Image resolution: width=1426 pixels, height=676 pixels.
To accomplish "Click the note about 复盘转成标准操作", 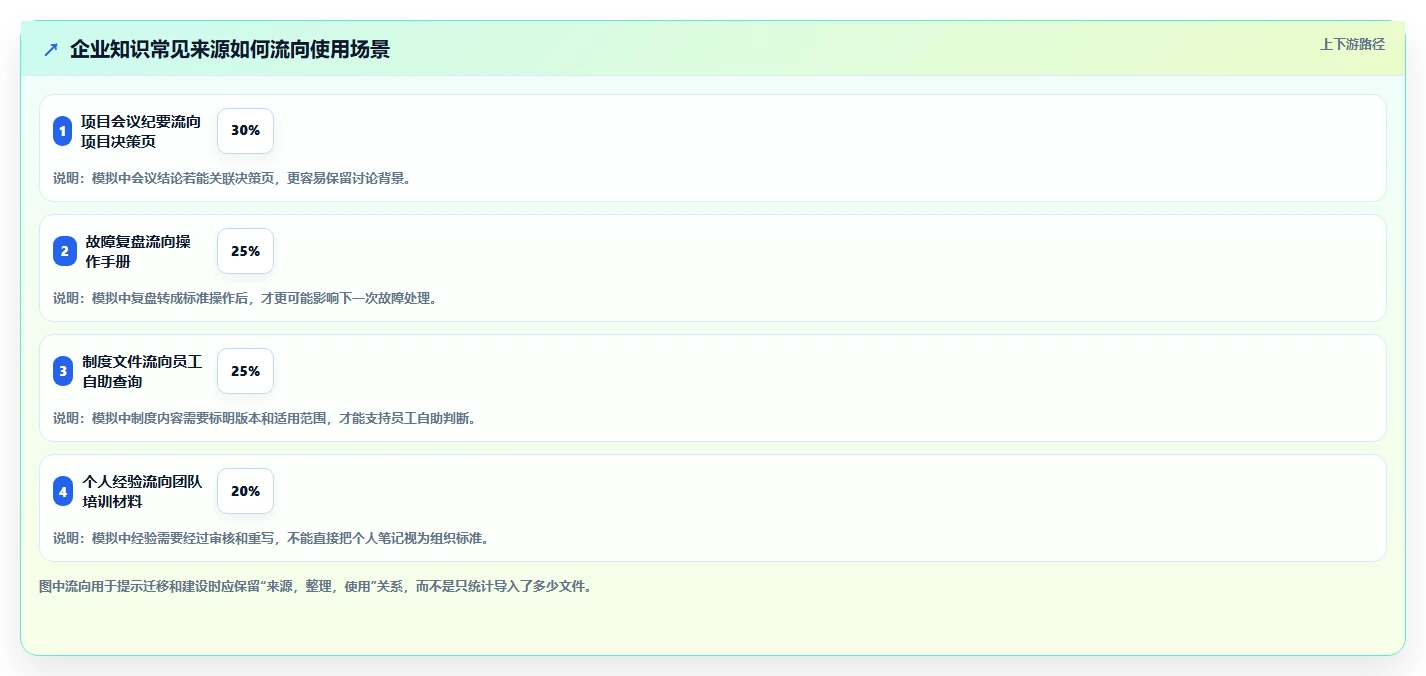I will click(245, 298).
